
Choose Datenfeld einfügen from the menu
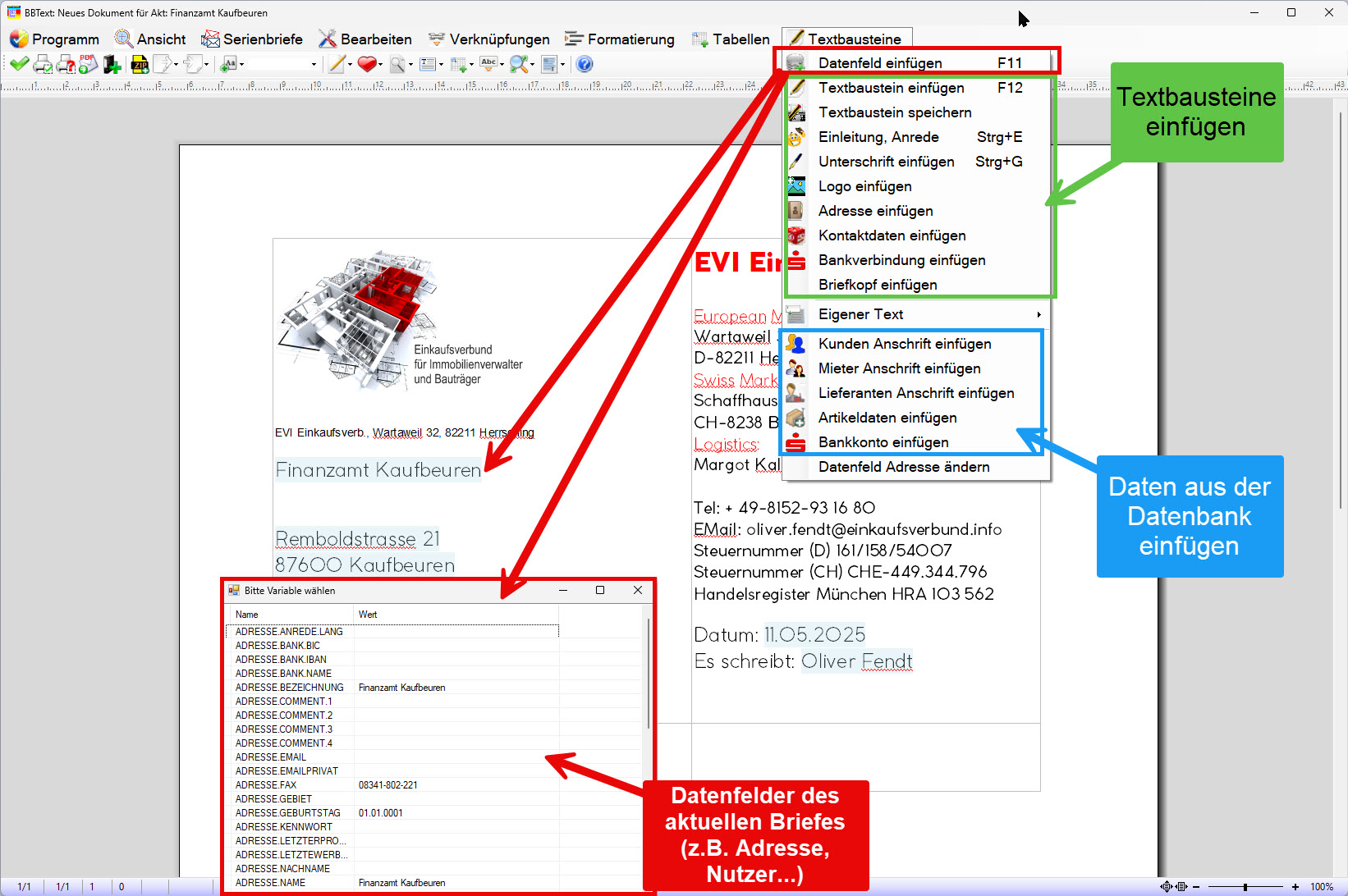(x=917, y=63)
